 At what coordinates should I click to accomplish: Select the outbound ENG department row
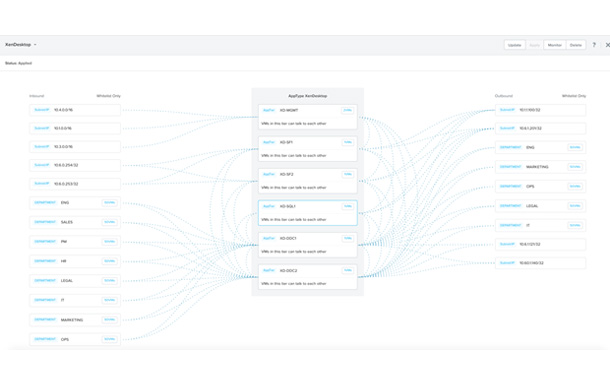click(540, 147)
